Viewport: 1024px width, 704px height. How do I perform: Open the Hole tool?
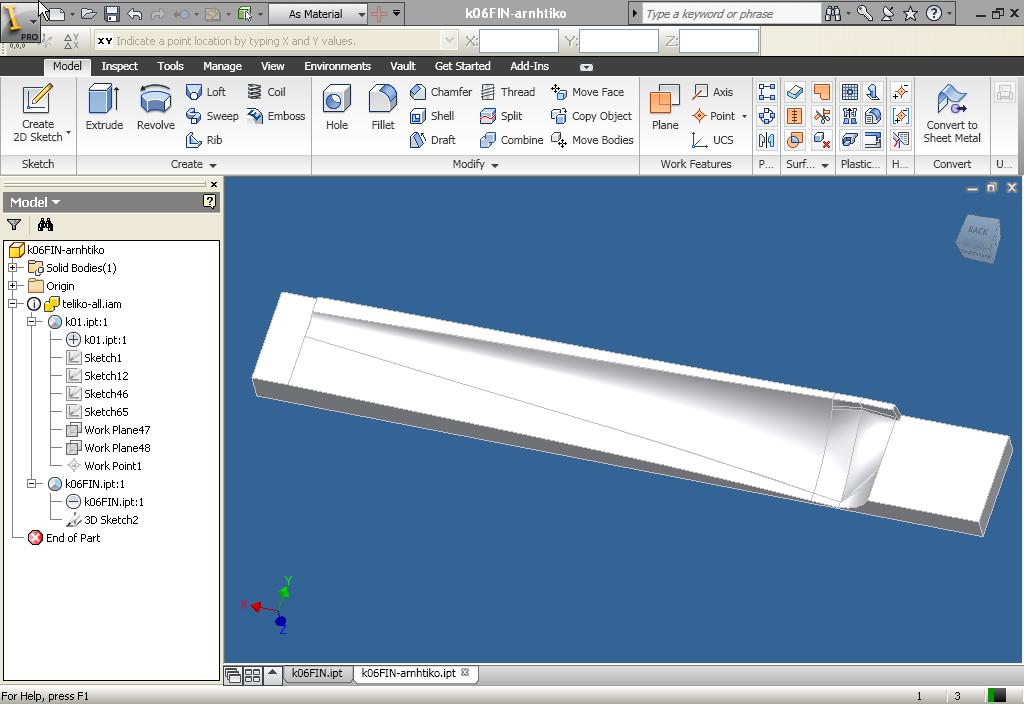pyautogui.click(x=337, y=108)
